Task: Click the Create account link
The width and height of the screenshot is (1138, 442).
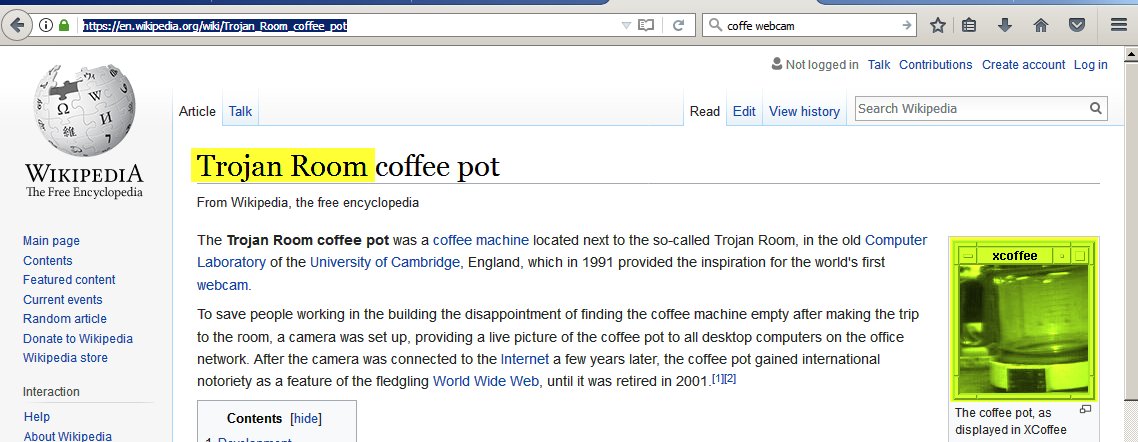Action: pyautogui.click(x=1023, y=65)
